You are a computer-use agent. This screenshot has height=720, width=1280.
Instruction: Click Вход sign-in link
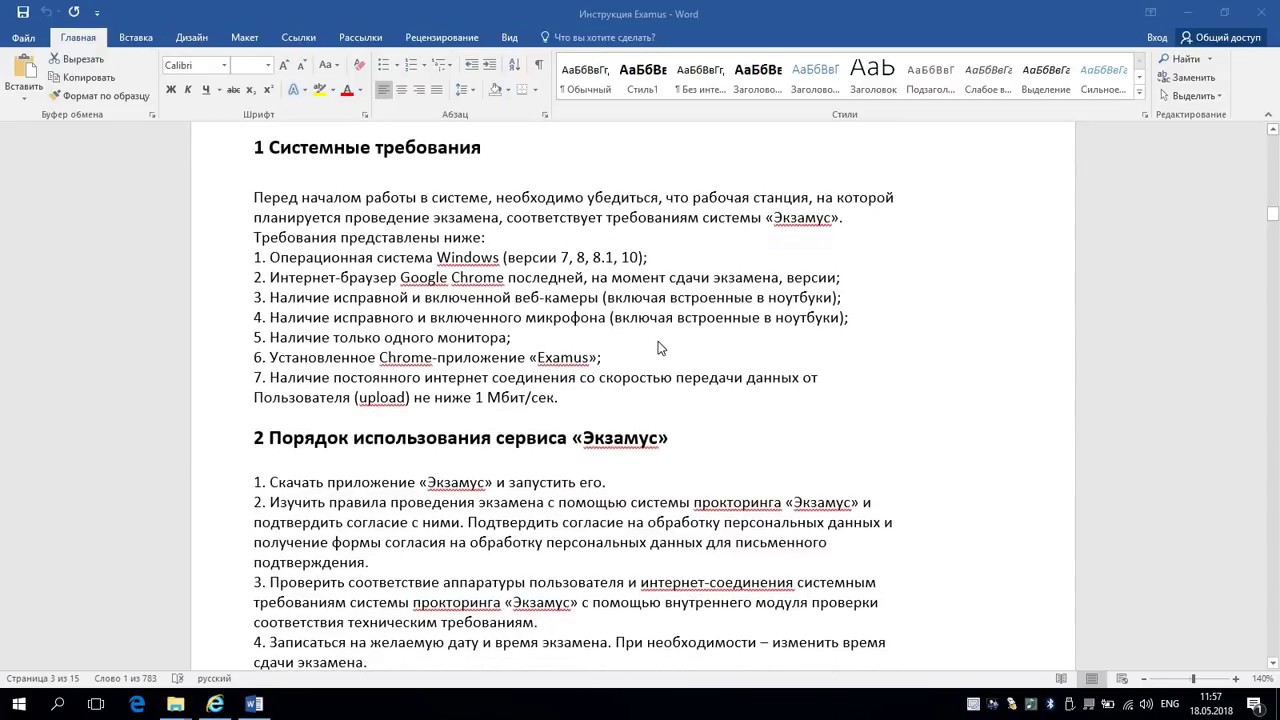coord(1157,37)
